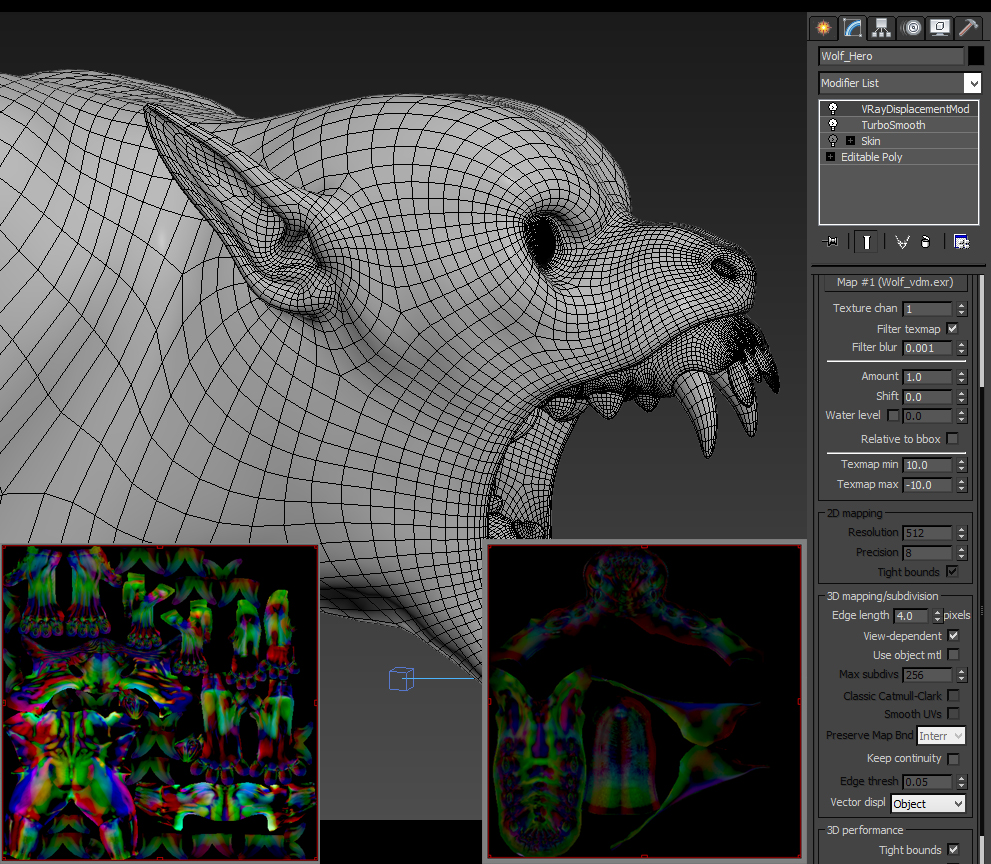The image size is (991, 864).
Task: Click the Edge length spinner arrows
Action: click(x=938, y=616)
